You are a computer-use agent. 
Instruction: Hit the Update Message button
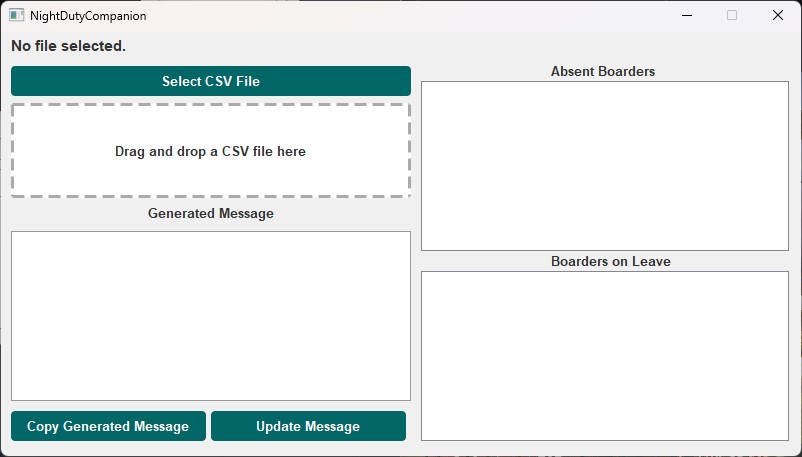pos(308,426)
